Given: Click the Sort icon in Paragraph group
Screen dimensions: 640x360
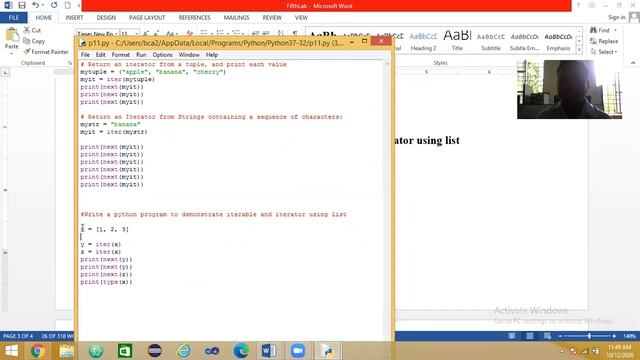Looking at the screenshot, I should pyautogui.click(x=280, y=33).
